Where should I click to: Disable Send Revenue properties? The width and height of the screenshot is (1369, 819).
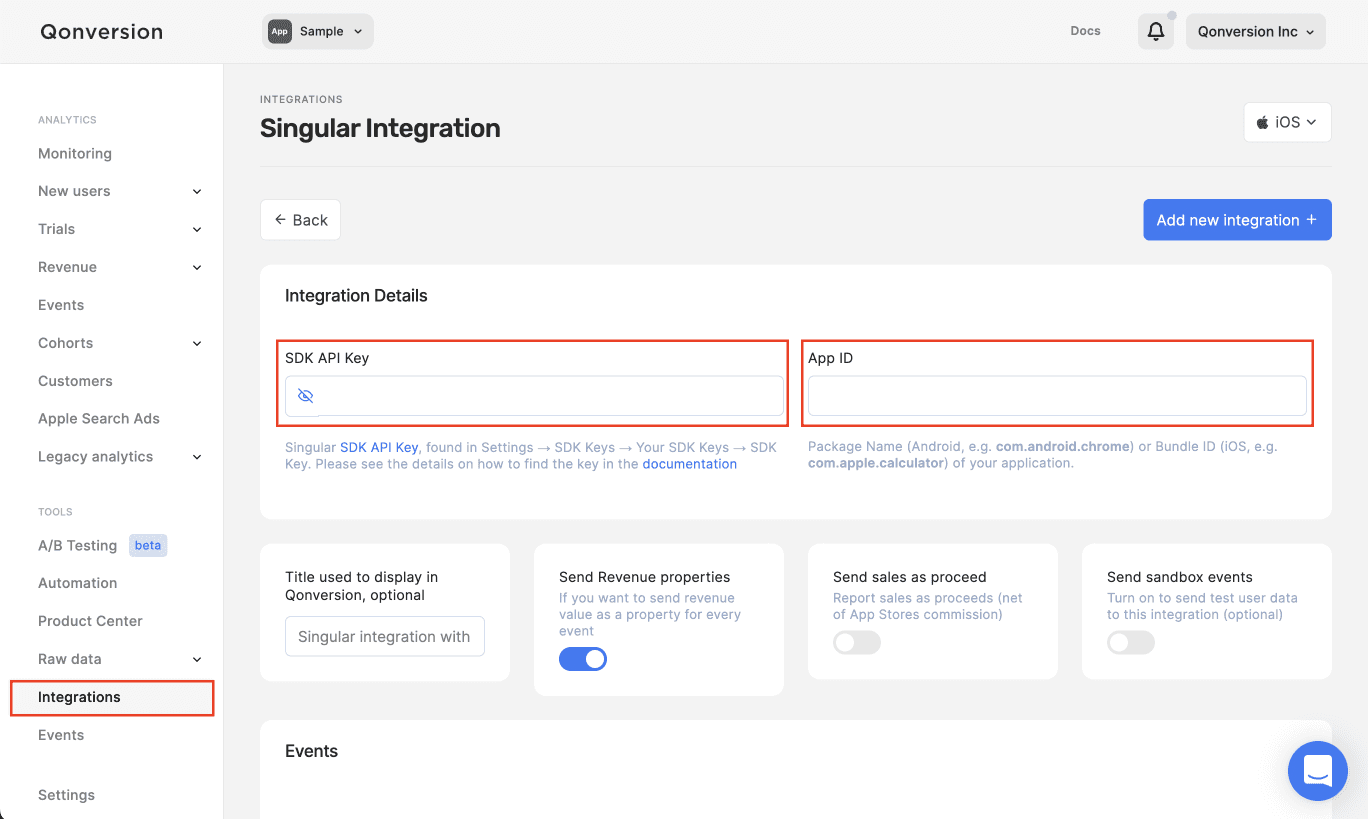click(x=583, y=658)
